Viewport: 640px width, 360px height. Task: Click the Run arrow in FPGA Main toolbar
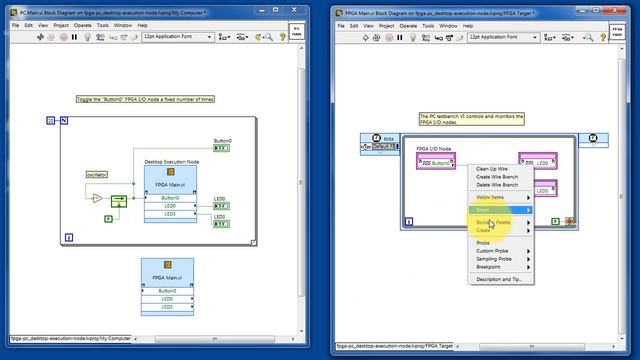coord(365,38)
